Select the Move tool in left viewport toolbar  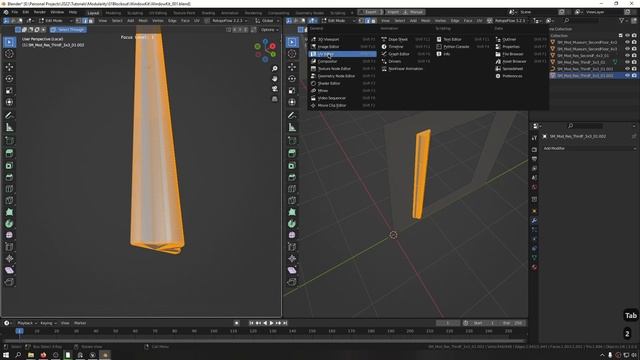click(9, 67)
